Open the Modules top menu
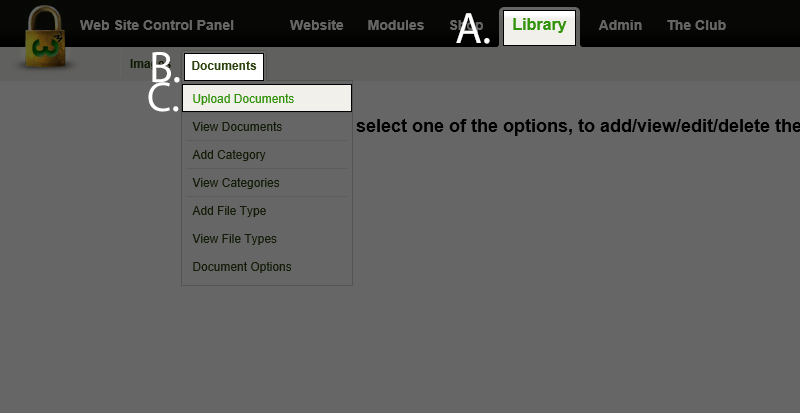Viewport: 800px width, 413px height. tap(395, 25)
